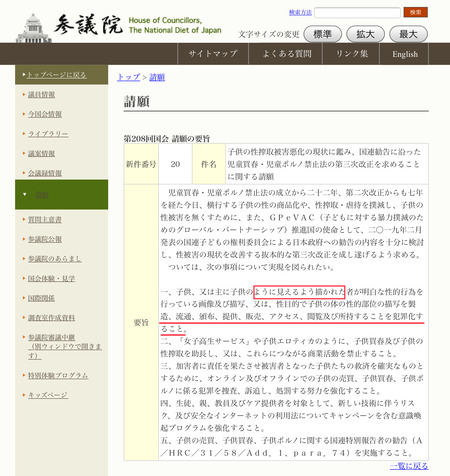Open 質問主意書 in the sidebar
The image size is (450, 476).
click(x=45, y=220)
